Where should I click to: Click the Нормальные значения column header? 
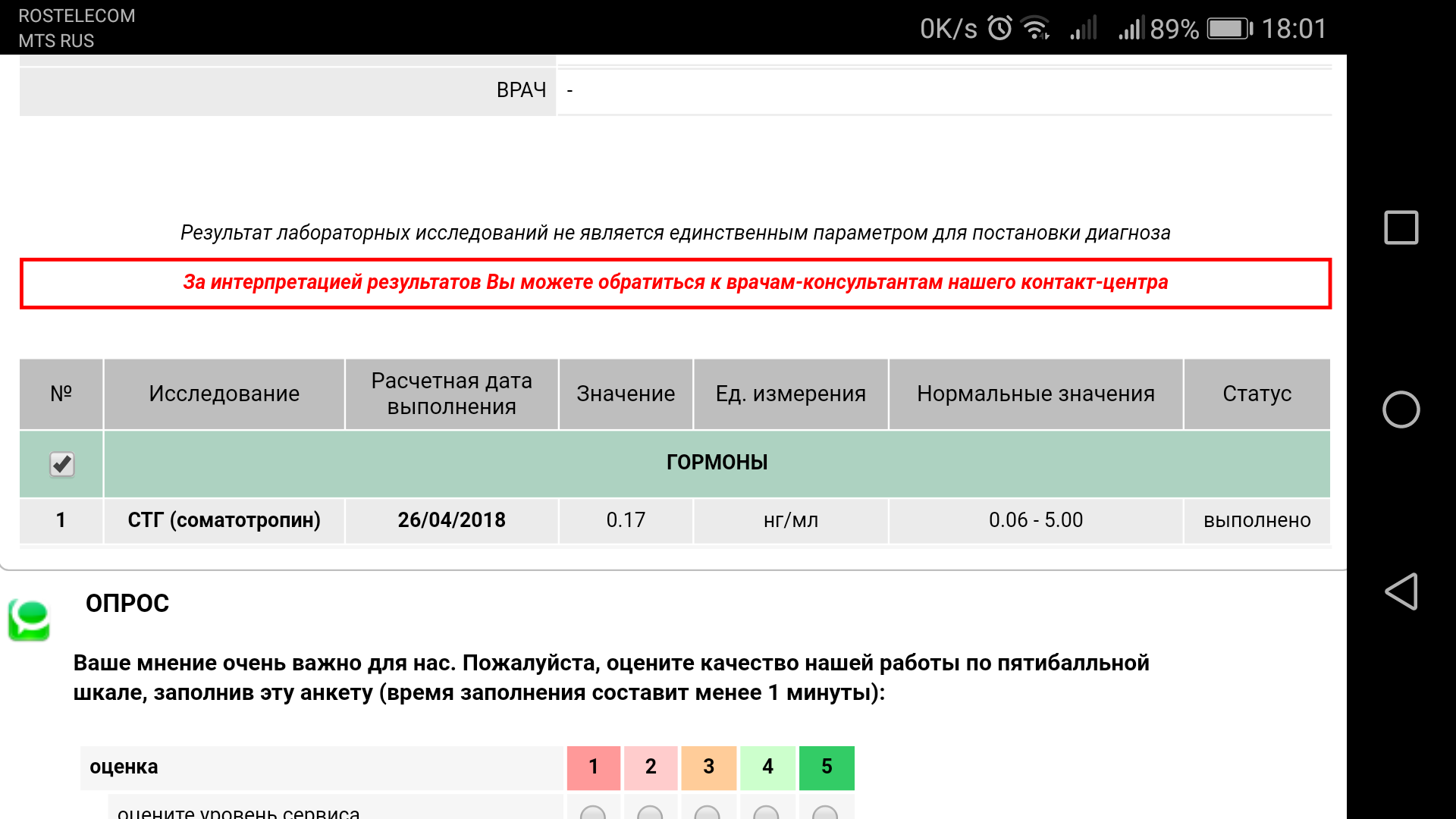click(1035, 394)
